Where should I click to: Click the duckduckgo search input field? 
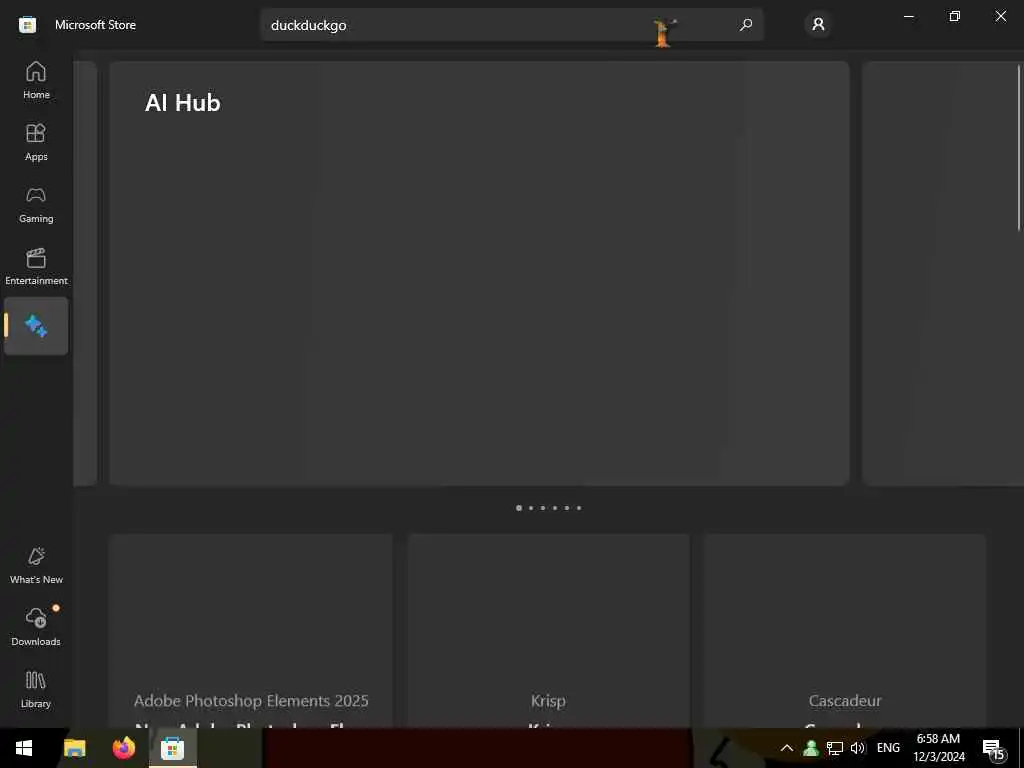click(x=512, y=25)
